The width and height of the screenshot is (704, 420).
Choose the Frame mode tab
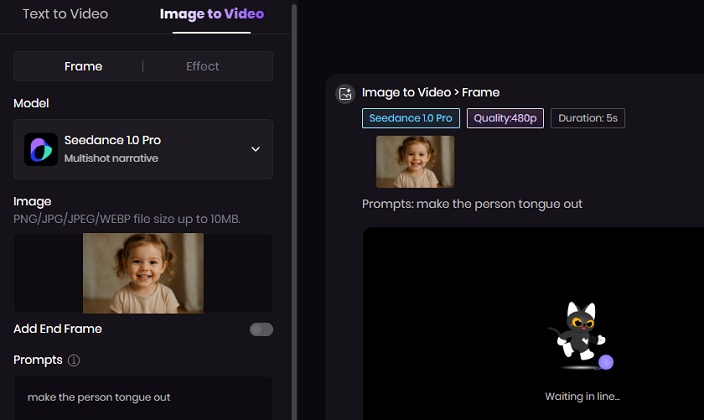coord(83,66)
